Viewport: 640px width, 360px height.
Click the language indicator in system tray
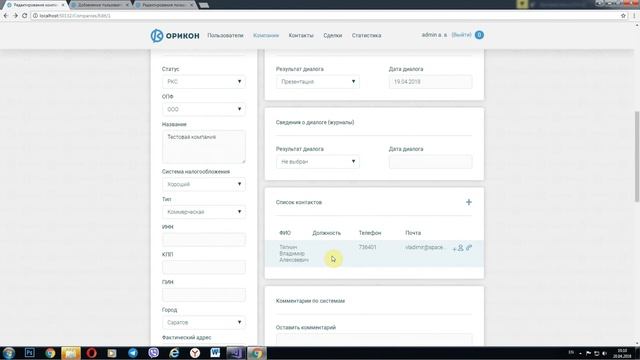coord(571,352)
